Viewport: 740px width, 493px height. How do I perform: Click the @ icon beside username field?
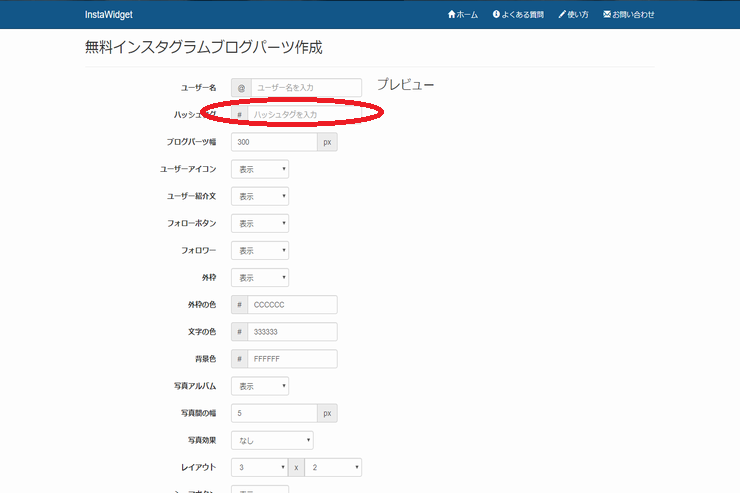(x=241, y=88)
